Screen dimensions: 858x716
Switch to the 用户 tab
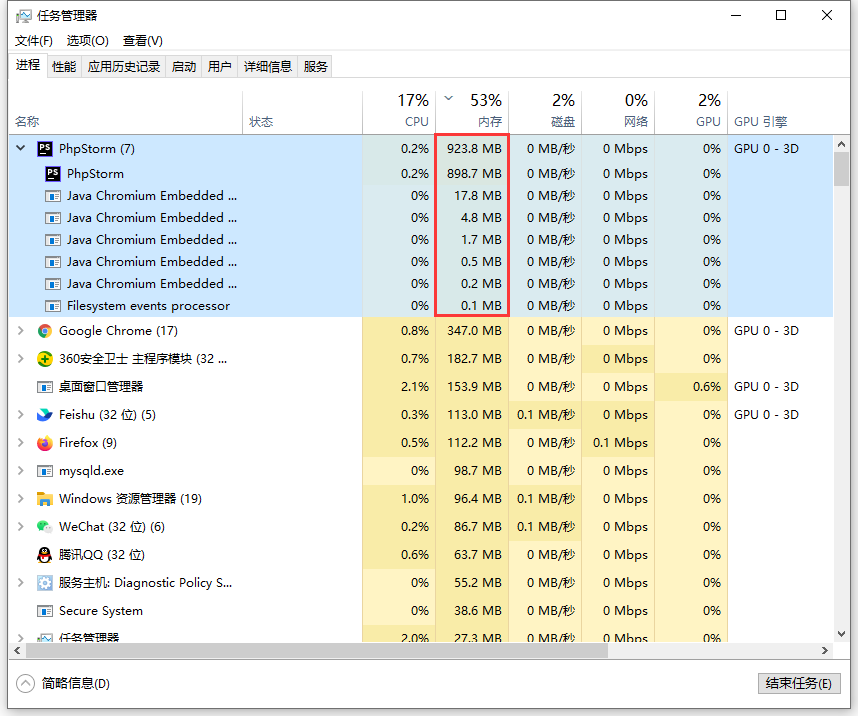(219, 67)
